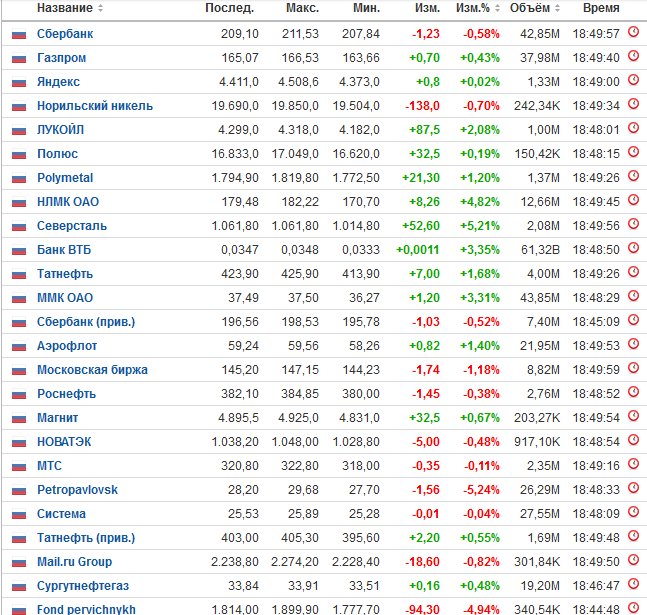The width and height of the screenshot is (647, 615).
Task: Click the clock icon in Татнефть 423,90 row
Action: coord(633,272)
